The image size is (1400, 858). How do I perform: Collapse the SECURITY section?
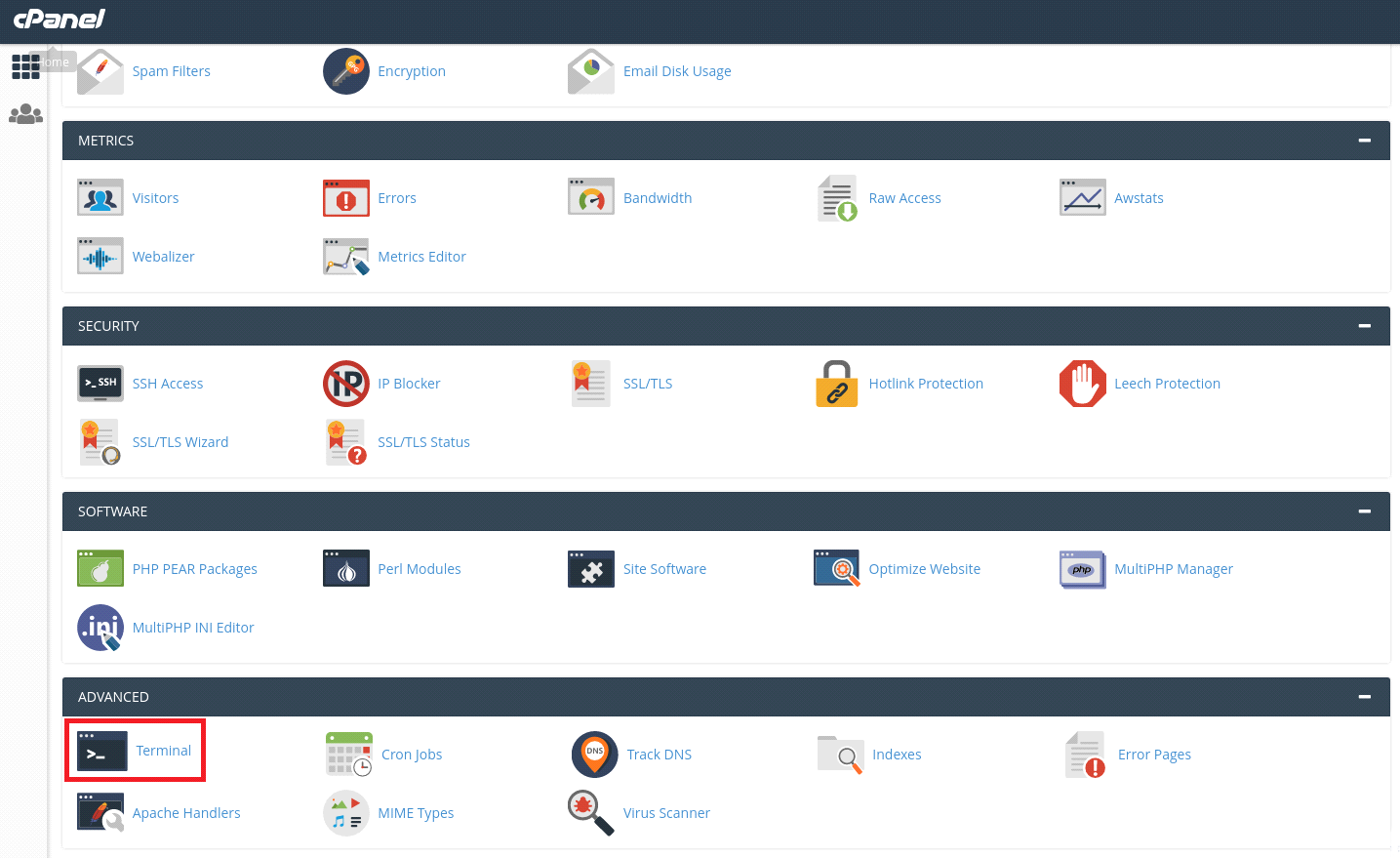point(1364,325)
